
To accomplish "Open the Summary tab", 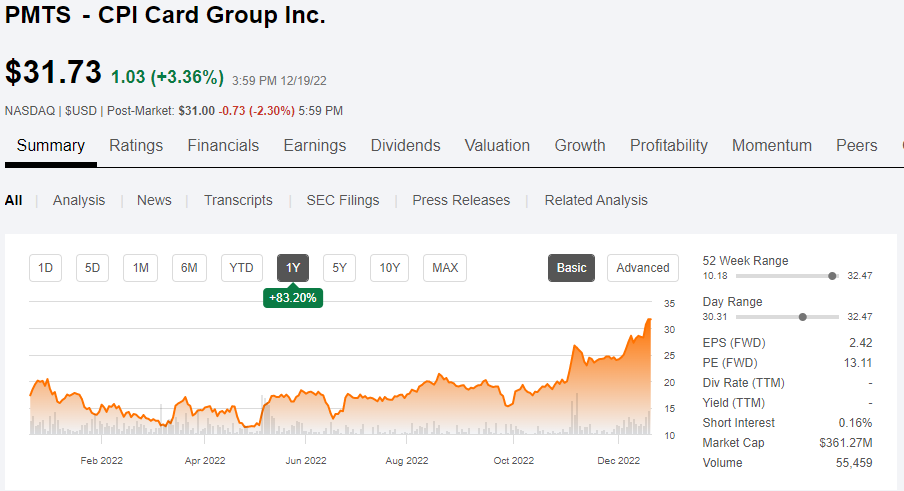I will click(x=51, y=146).
